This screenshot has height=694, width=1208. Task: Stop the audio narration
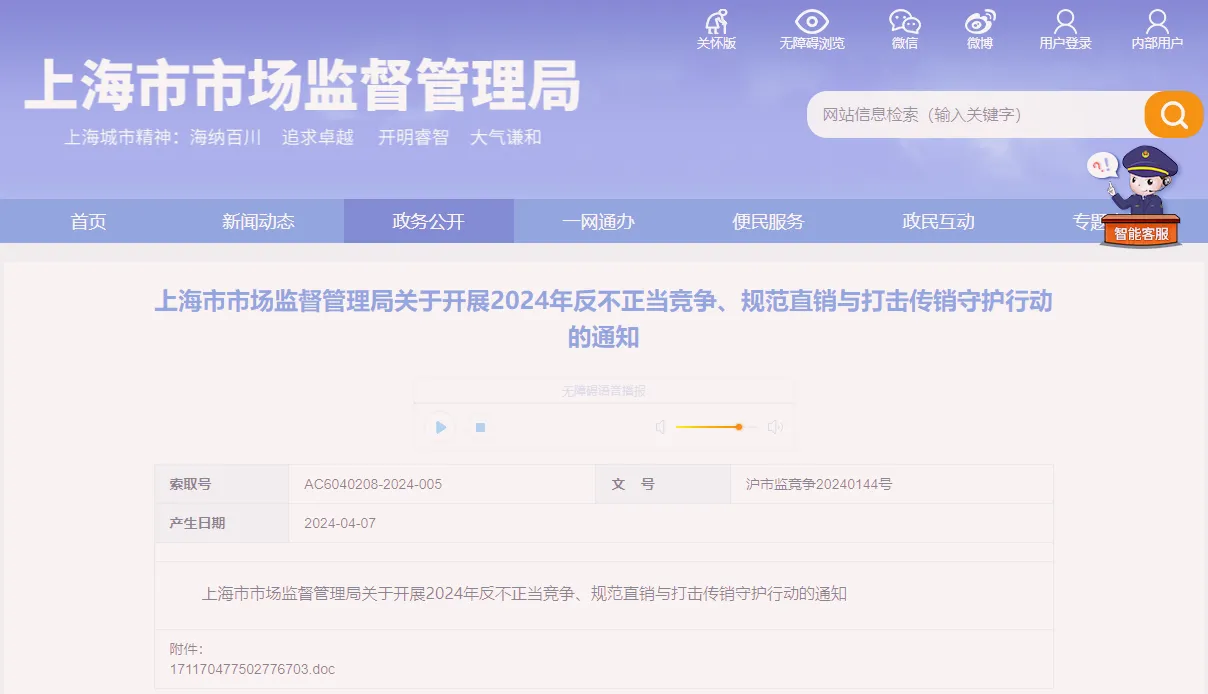click(x=480, y=427)
